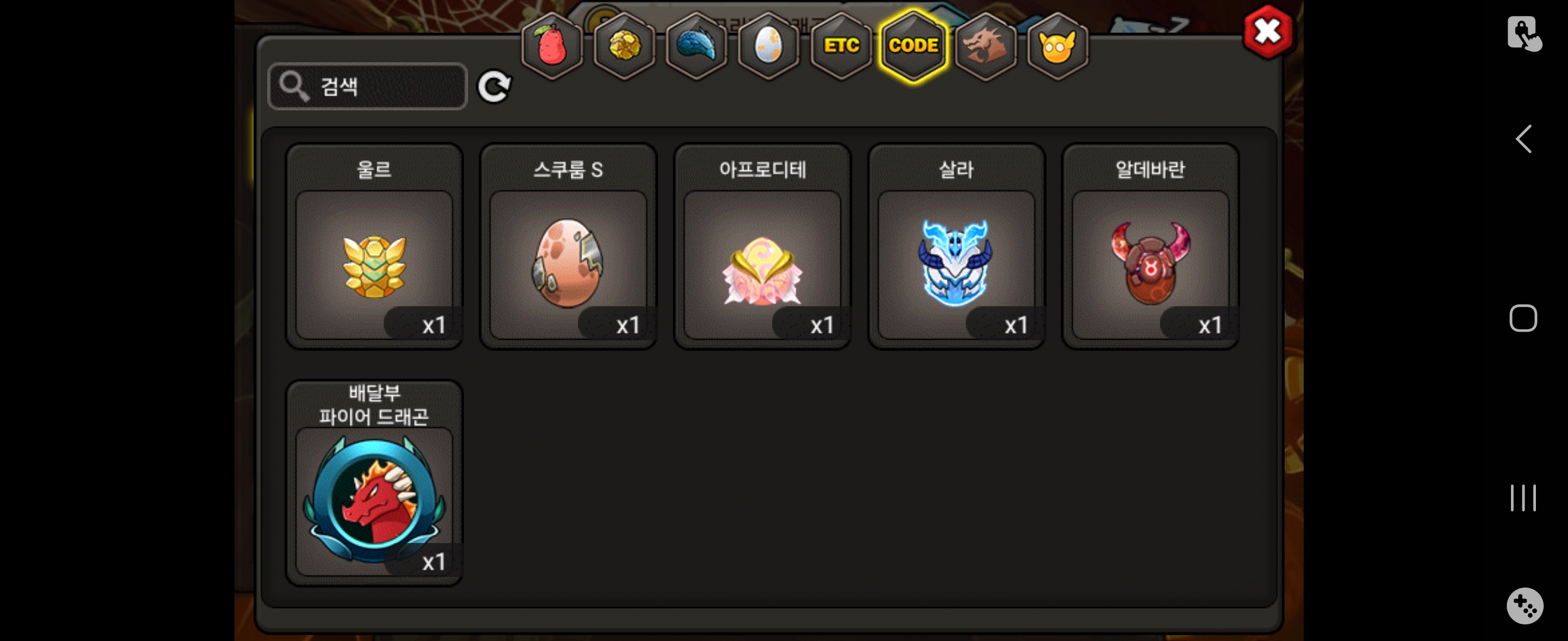1568x641 pixels.
Task: Tap the Android back arrow
Action: click(1523, 139)
